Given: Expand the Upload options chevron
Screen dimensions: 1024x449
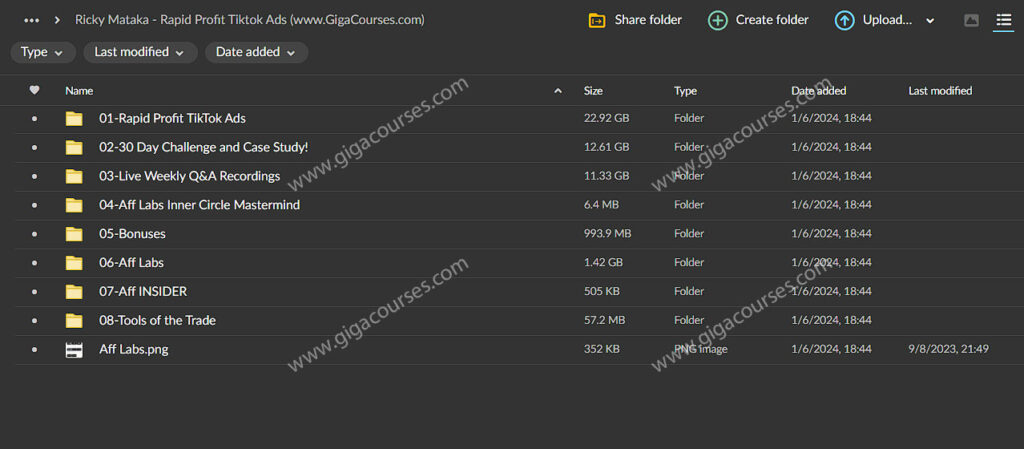Looking at the screenshot, I should point(930,21).
